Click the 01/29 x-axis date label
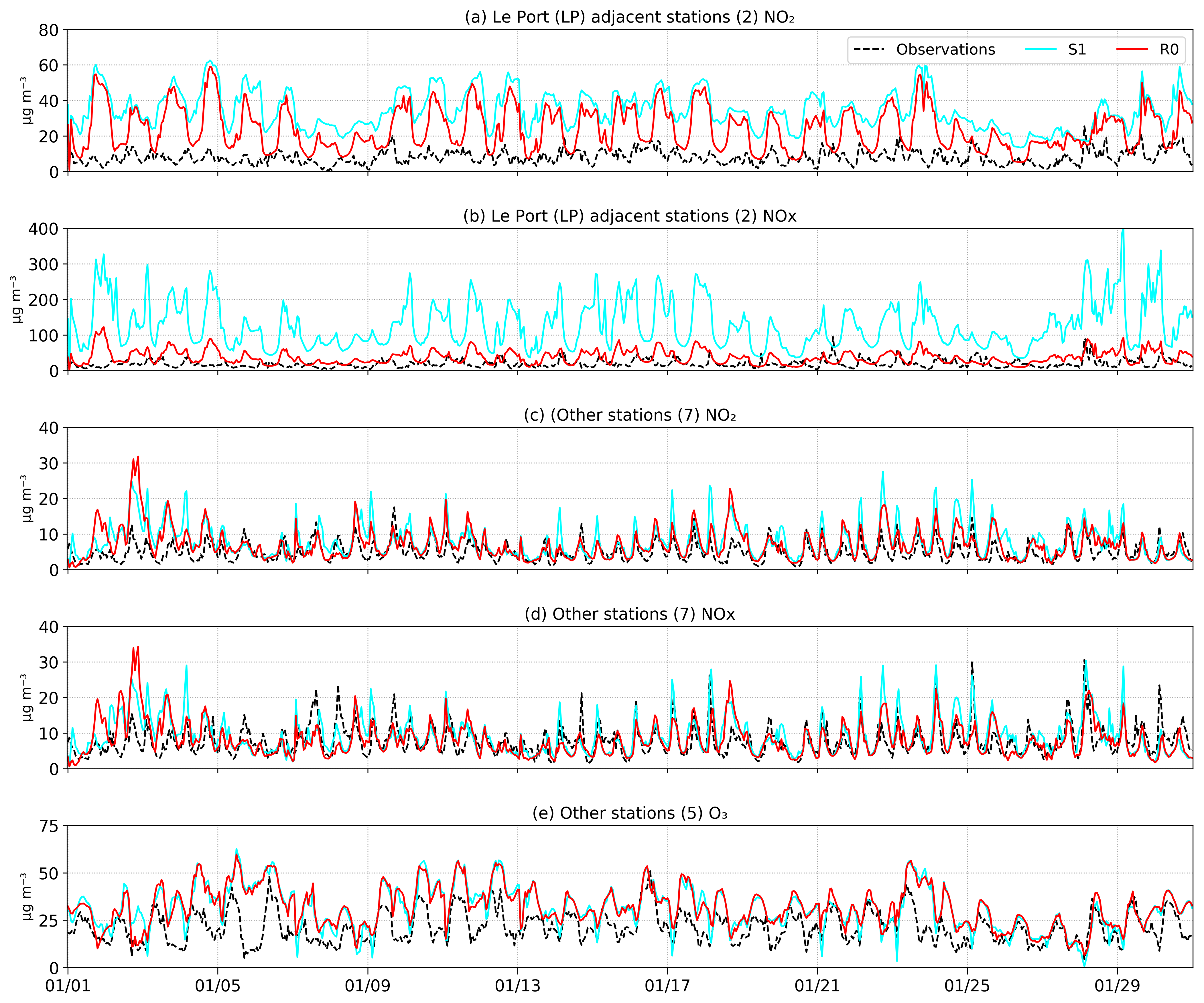 (x=1118, y=986)
